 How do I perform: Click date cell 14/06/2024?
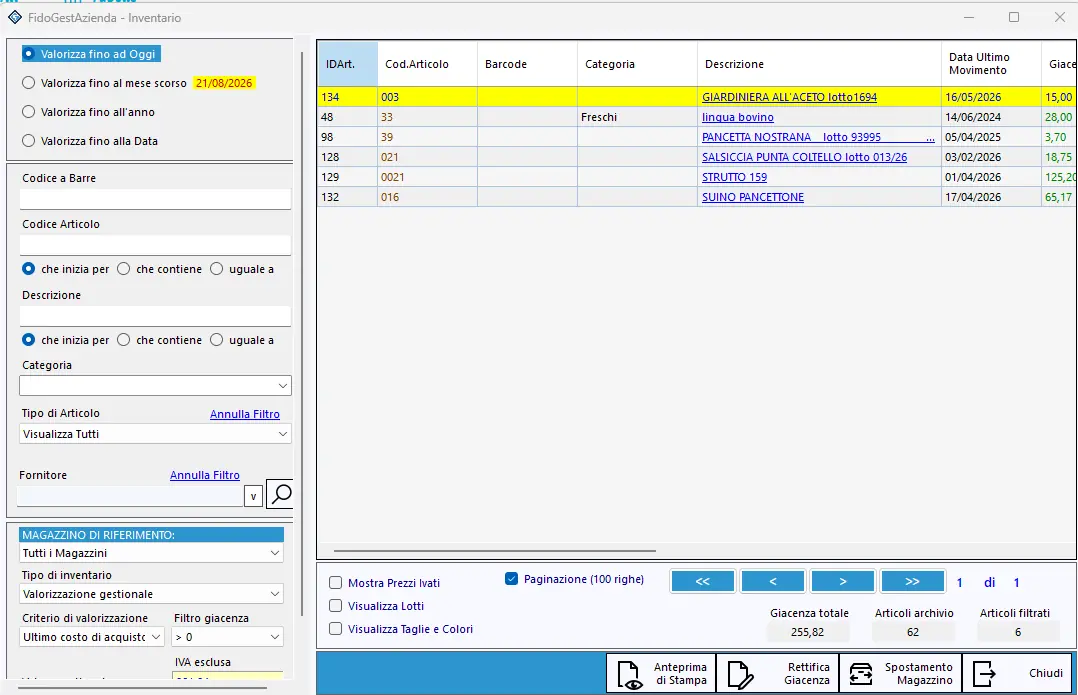991,117
